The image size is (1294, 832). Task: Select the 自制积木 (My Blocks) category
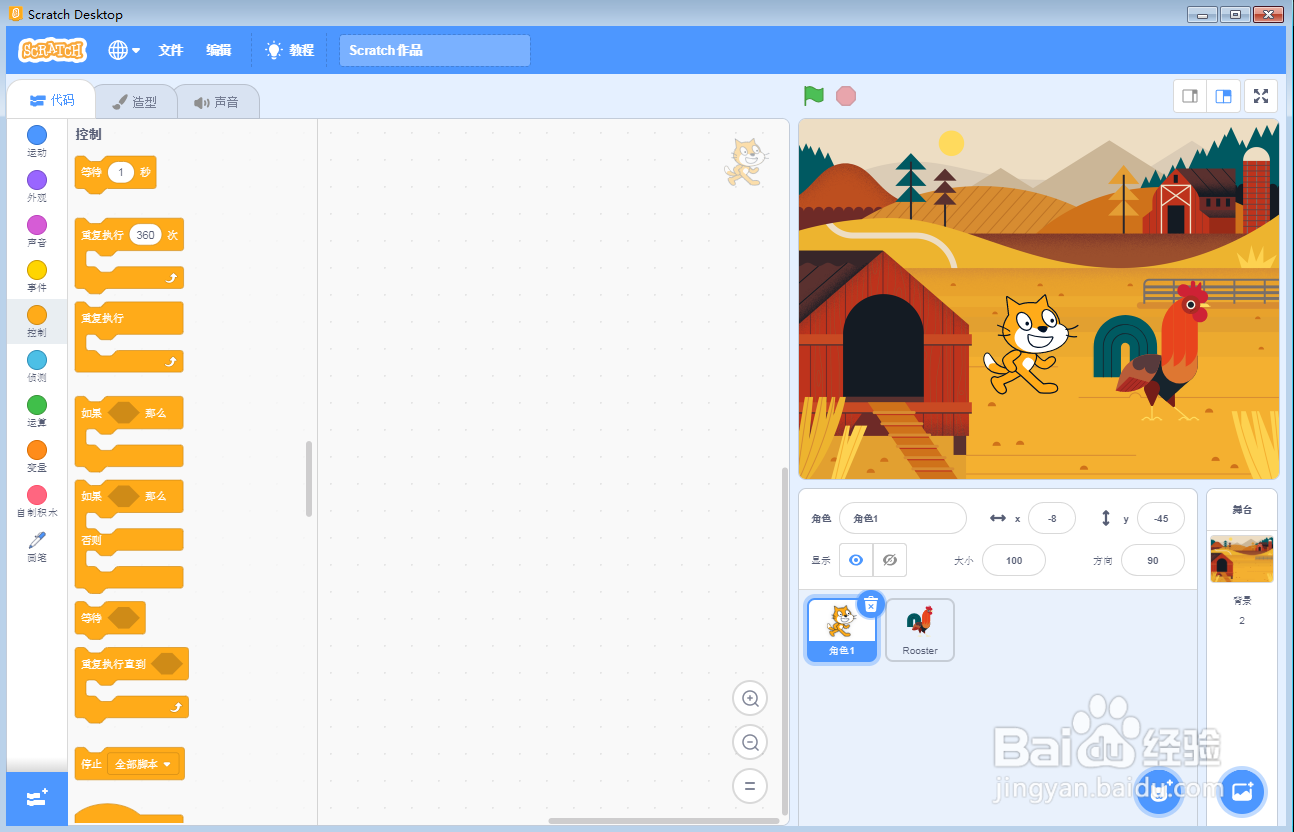(x=37, y=501)
